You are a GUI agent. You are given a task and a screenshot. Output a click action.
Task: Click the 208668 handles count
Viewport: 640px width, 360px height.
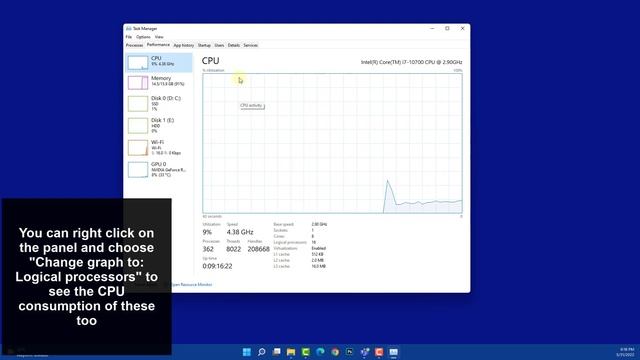[258, 249]
